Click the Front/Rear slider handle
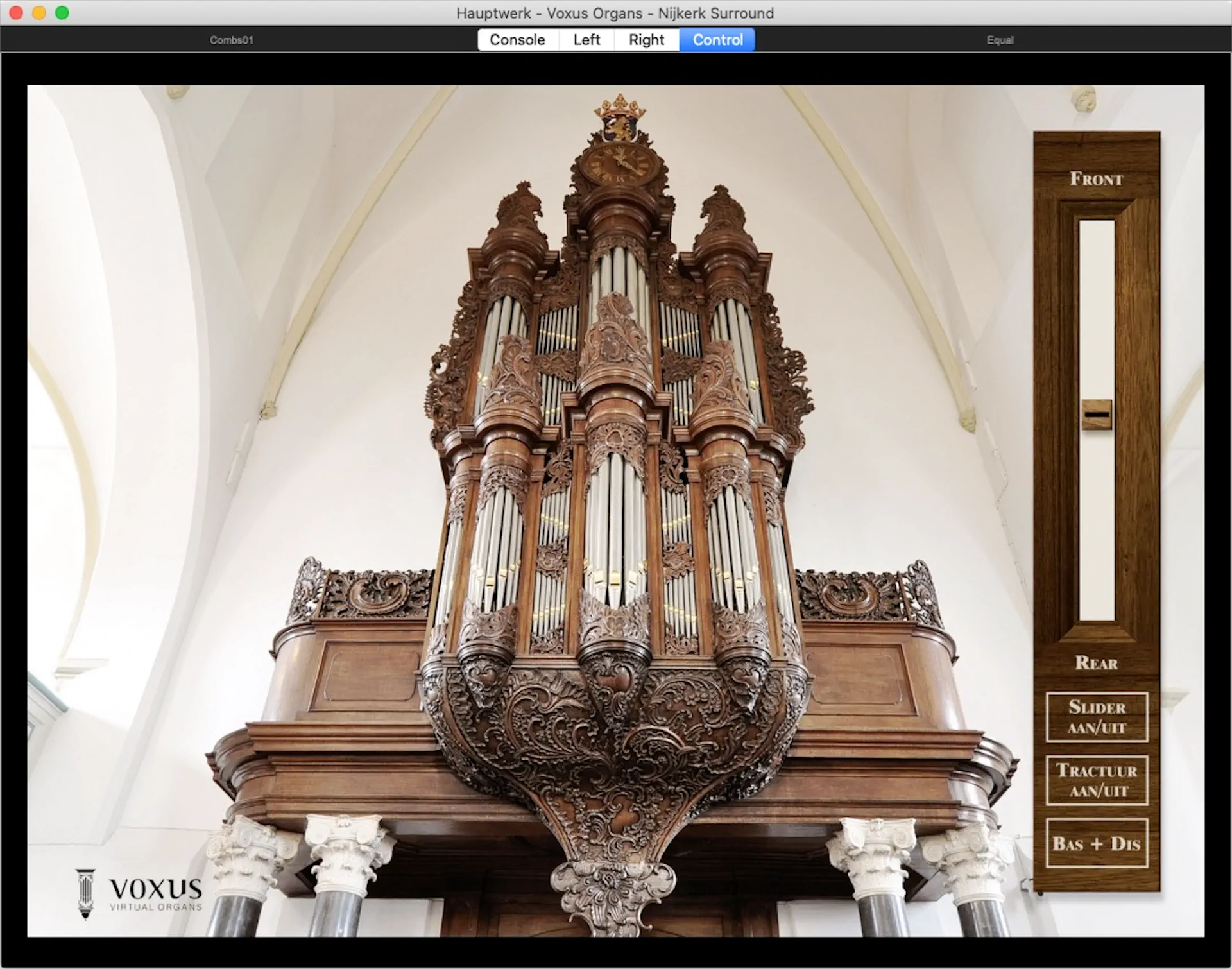The image size is (1232, 969). pos(1097,415)
